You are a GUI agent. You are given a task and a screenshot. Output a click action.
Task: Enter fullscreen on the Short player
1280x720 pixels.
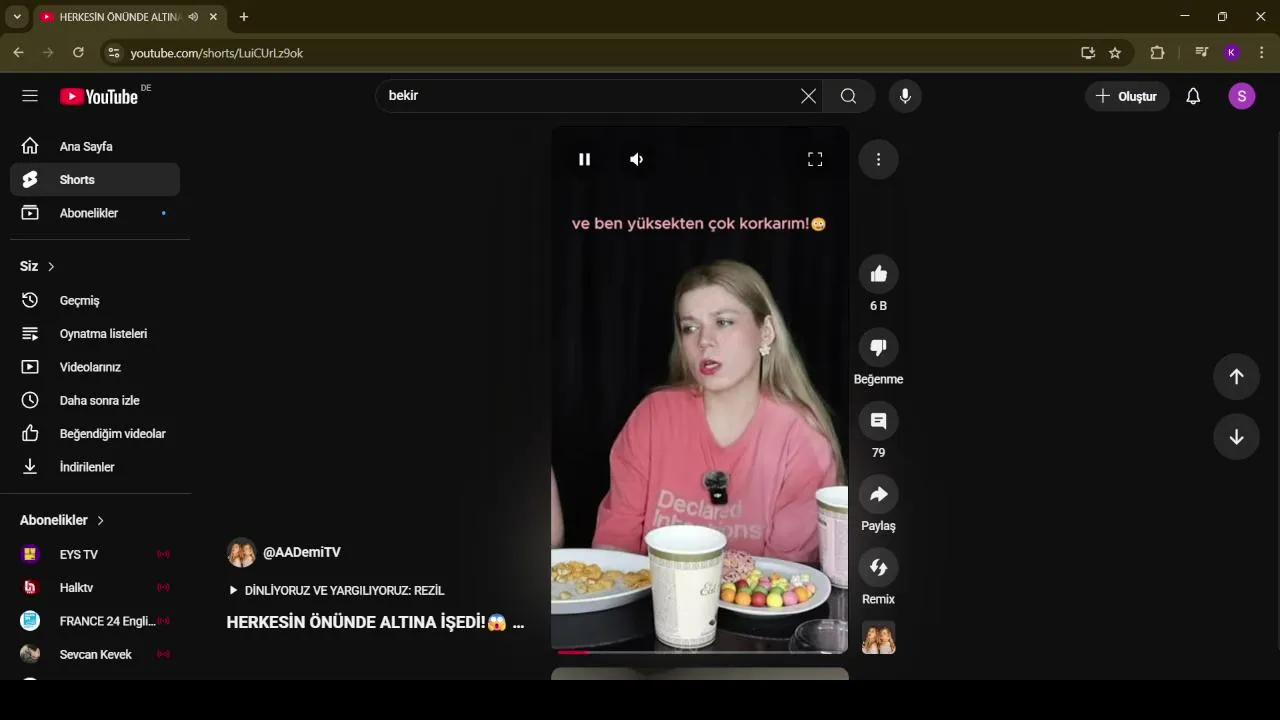point(815,159)
